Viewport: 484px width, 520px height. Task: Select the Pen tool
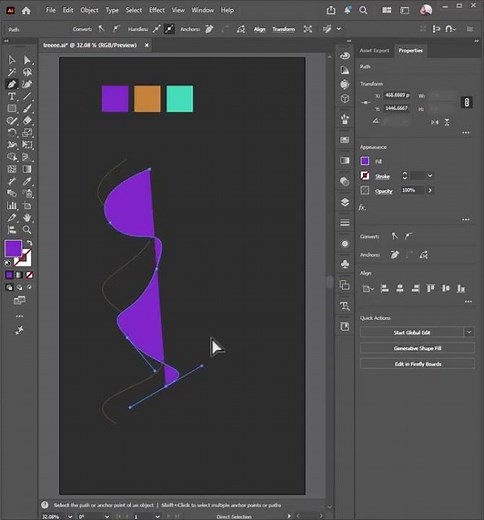(12, 84)
